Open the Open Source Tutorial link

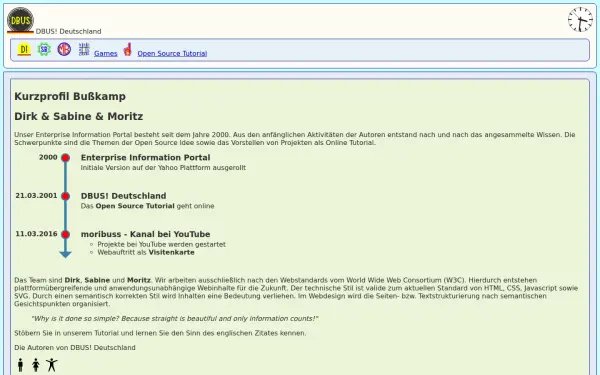click(x=172, y=54)
